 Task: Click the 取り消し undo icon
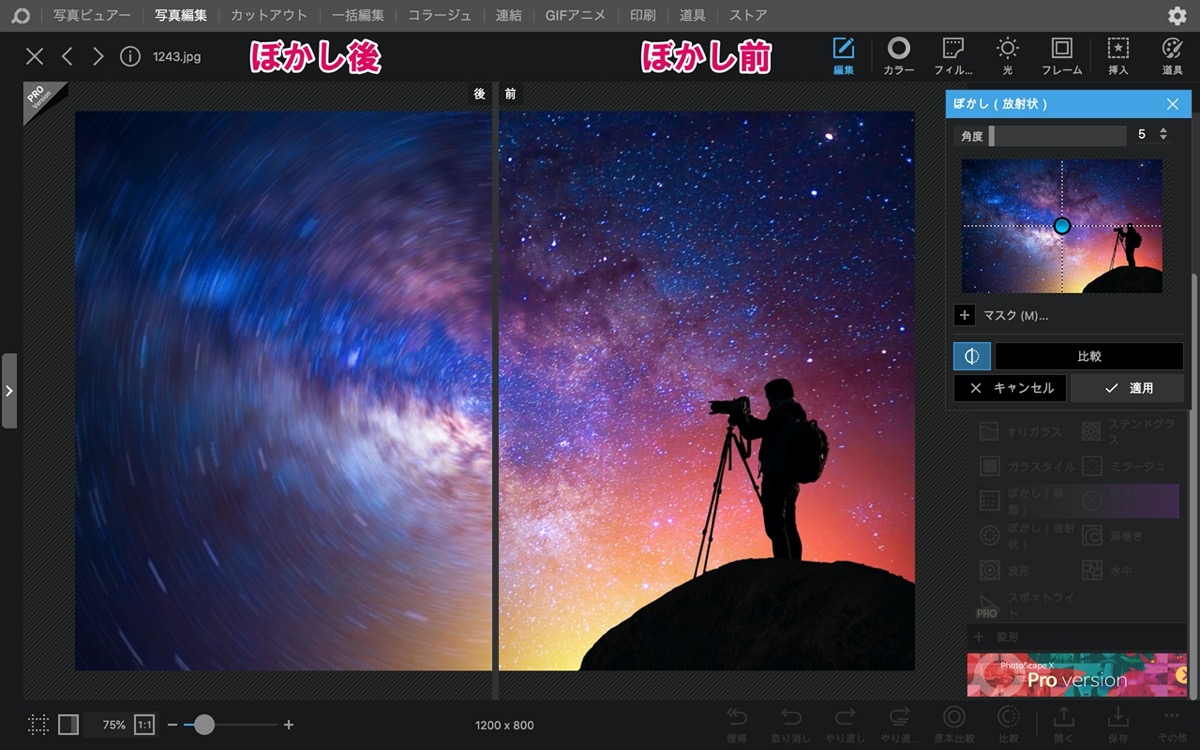pos(791,723)
